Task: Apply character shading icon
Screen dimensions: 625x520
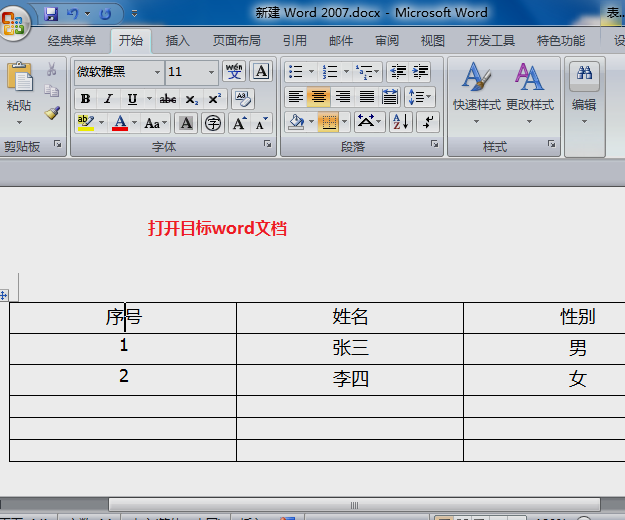Action: (186, 123)
